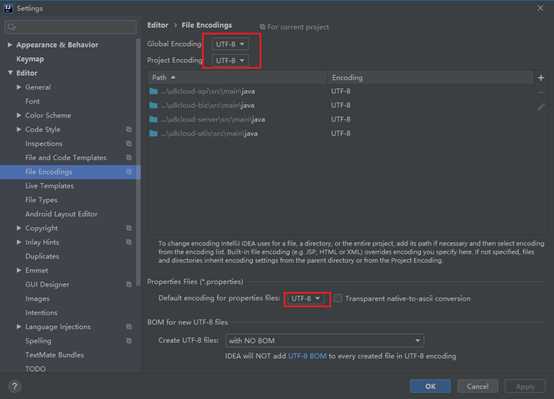Click the help question mark icon
The image size is (554, 399).
tap(14, 386)
